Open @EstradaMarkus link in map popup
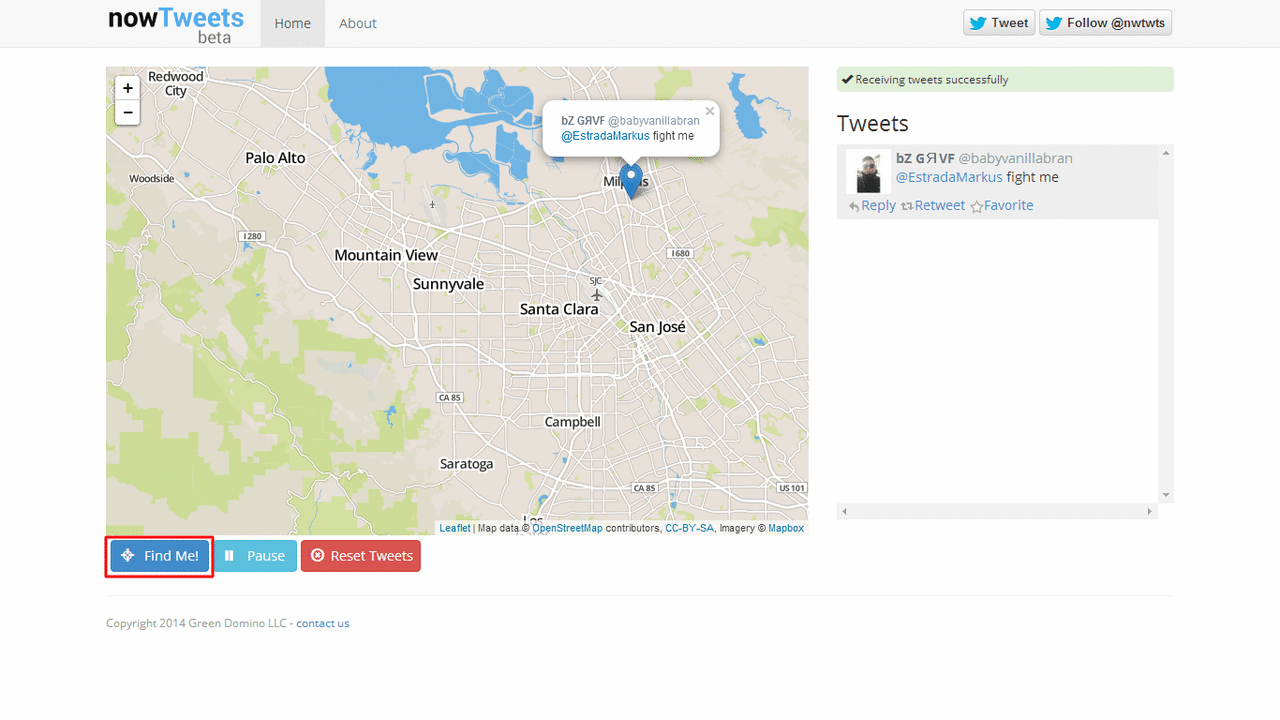The width and height of the screenshot is (1280, 720). coord(605,136)
